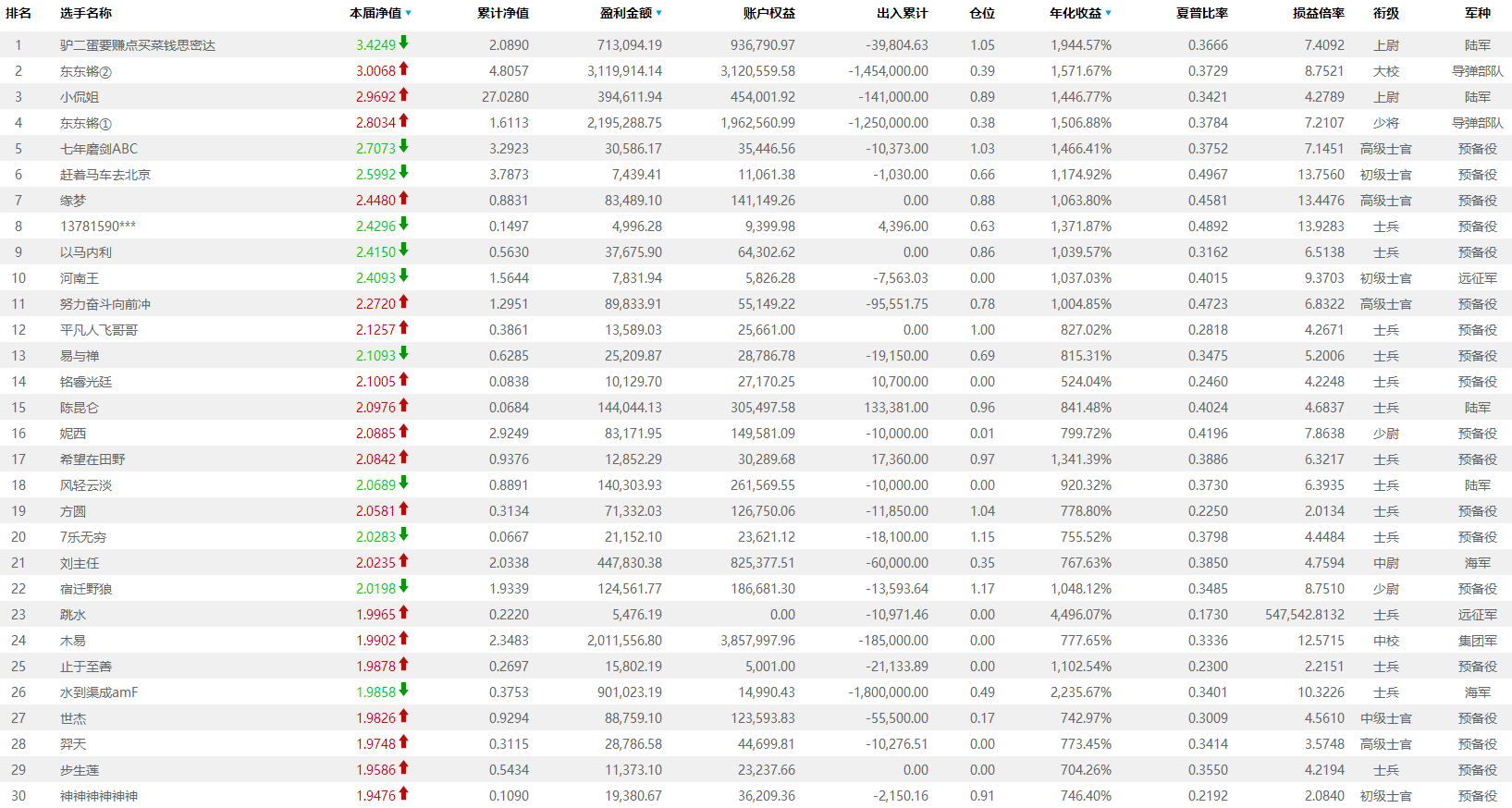Open player 木易
1512x808 pixels.
[x=73, y=641]
